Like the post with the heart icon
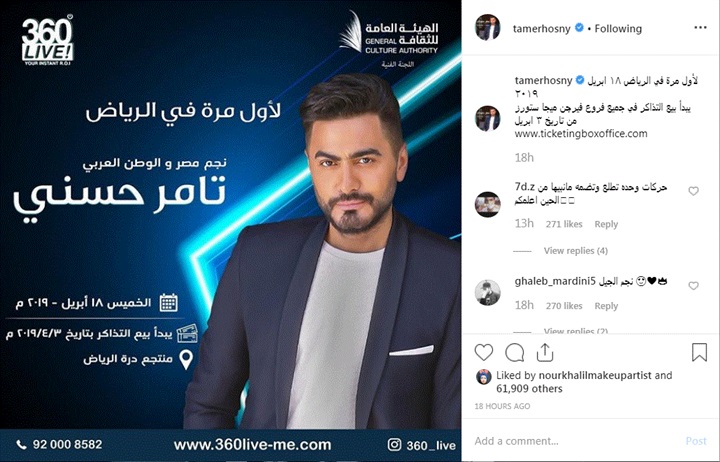The image size is (720, 462). (484, 353)
